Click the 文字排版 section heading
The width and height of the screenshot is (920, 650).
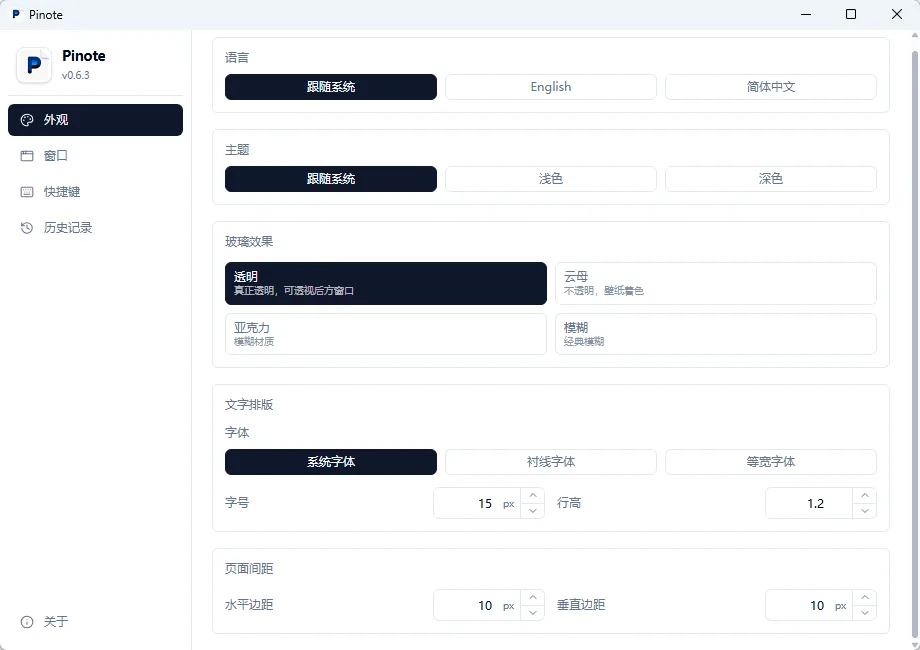[x=249, y=405]
